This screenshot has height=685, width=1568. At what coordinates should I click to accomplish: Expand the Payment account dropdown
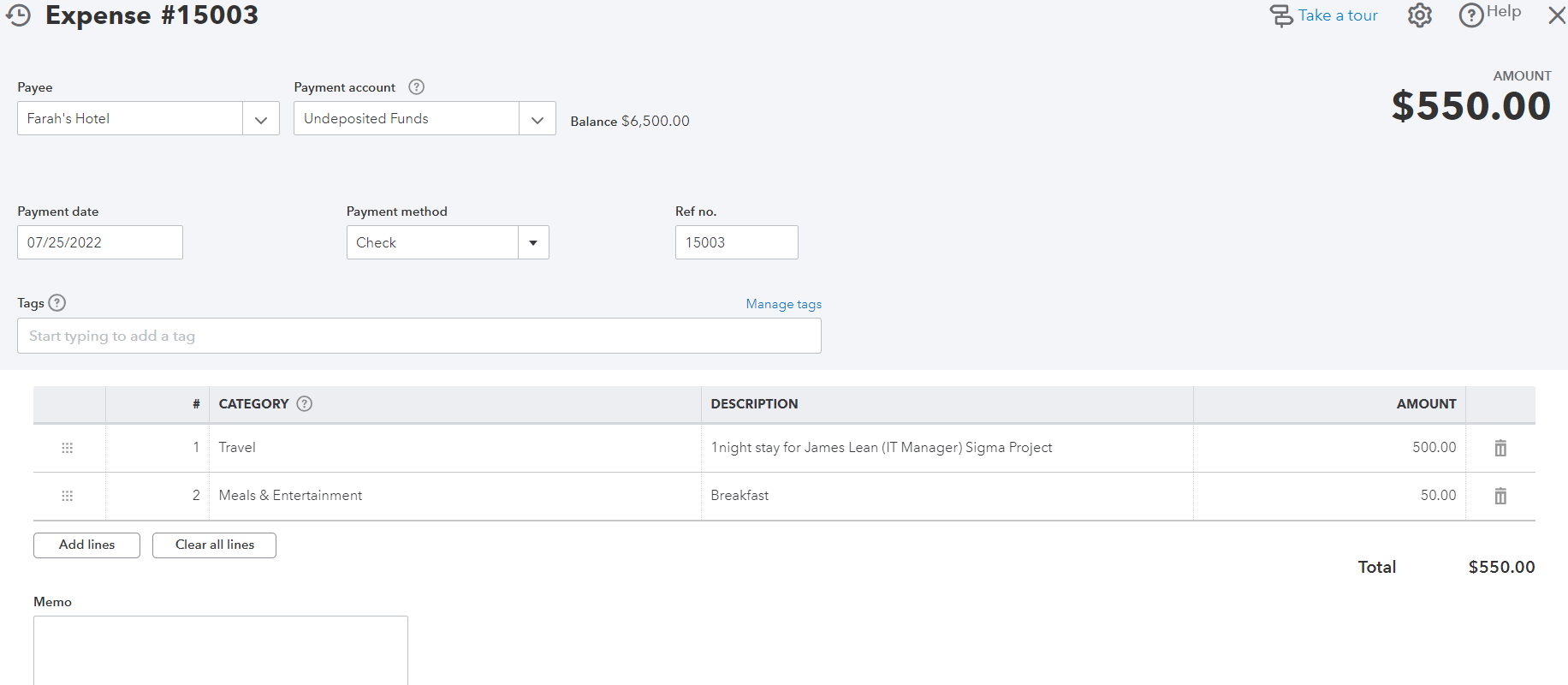coord(538,120)
